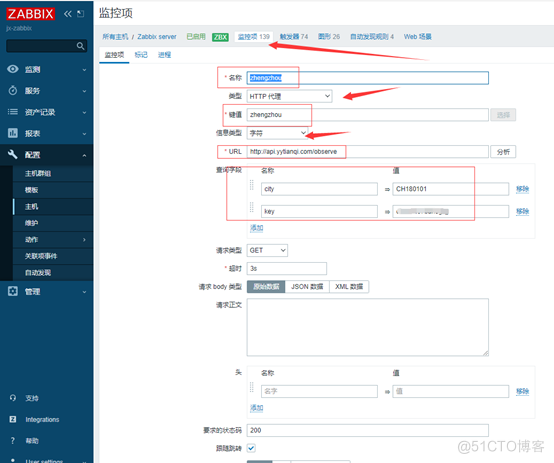This screenshot has height=463, width=554.
Task: Collapse the sidebar with the double-arrow icon
Action: (67, 14)
